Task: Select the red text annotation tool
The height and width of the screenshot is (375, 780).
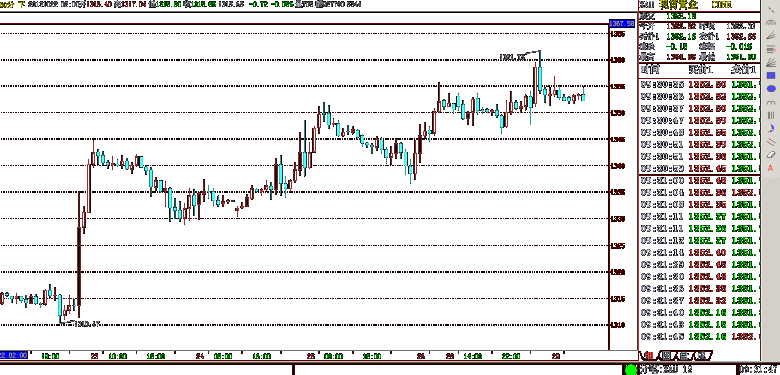Action: [771, 168]
